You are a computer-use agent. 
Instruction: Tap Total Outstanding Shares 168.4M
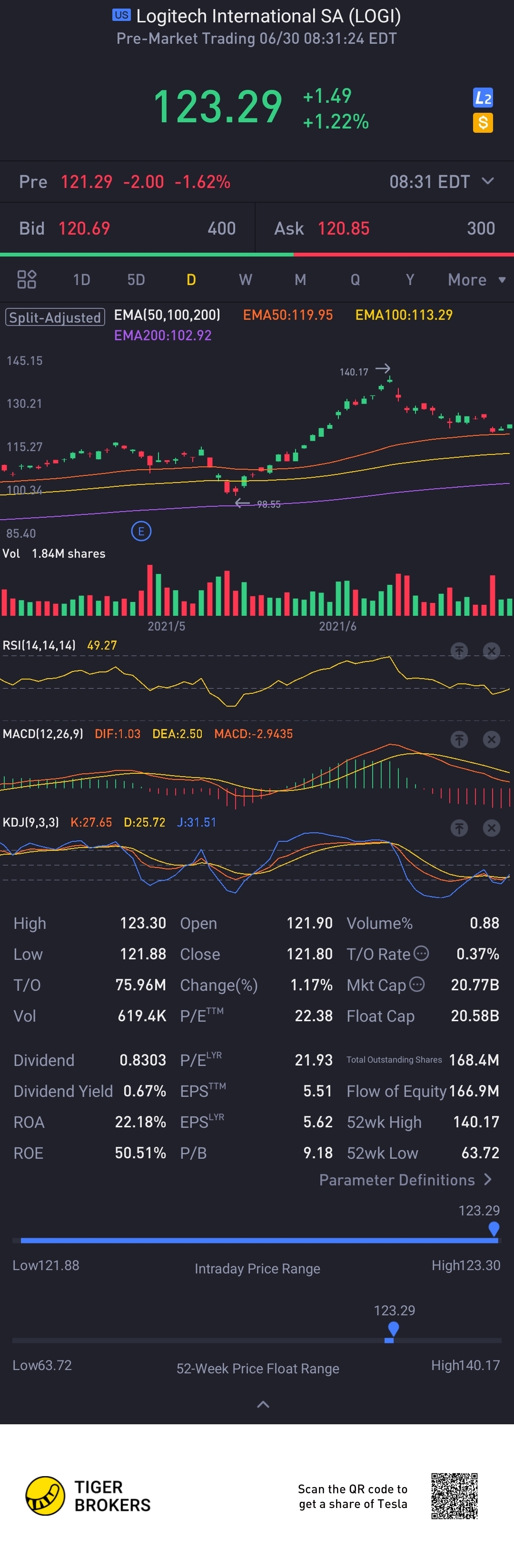pos(423,1060)
